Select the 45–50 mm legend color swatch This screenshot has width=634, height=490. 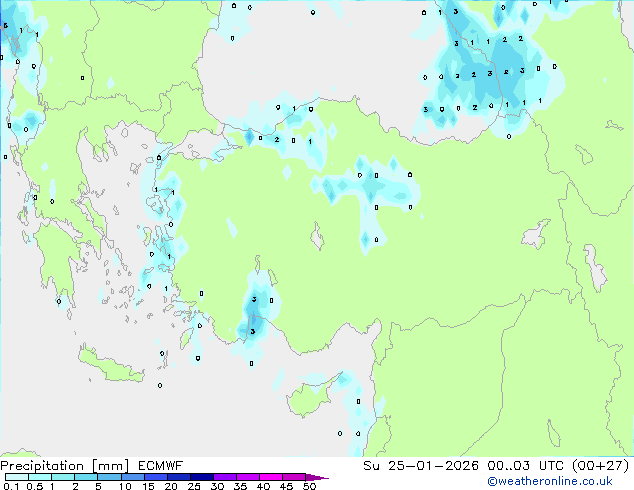pyautogui.click(x=294, y=477)
